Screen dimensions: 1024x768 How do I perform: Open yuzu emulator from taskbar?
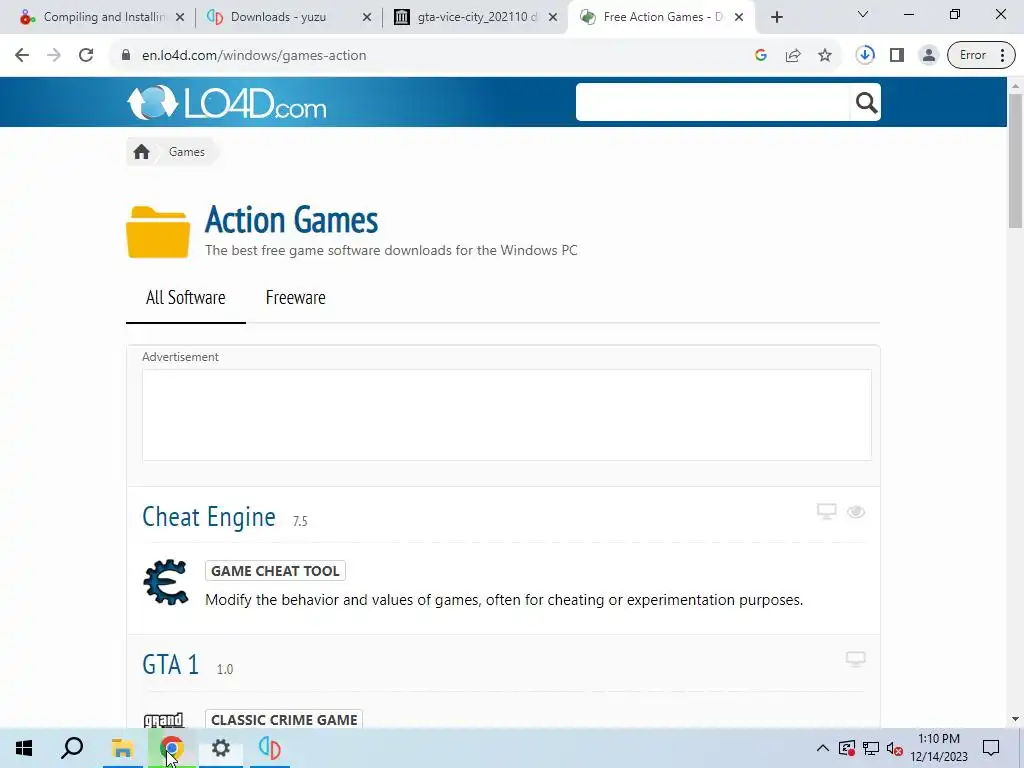pyautogui.click(x=270, y=748)
